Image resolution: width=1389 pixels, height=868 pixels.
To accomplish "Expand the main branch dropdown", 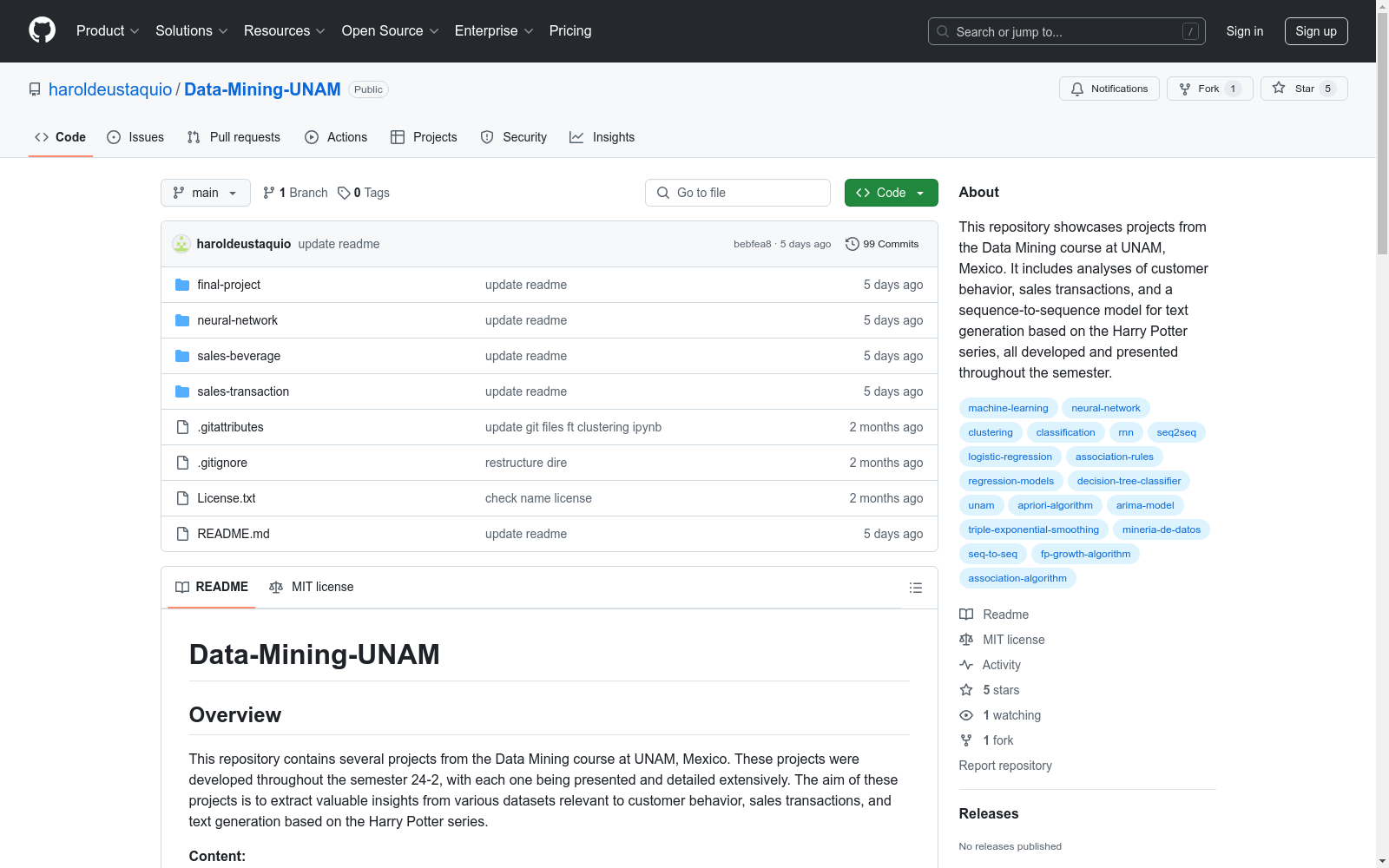I will [x=206, y=193].
